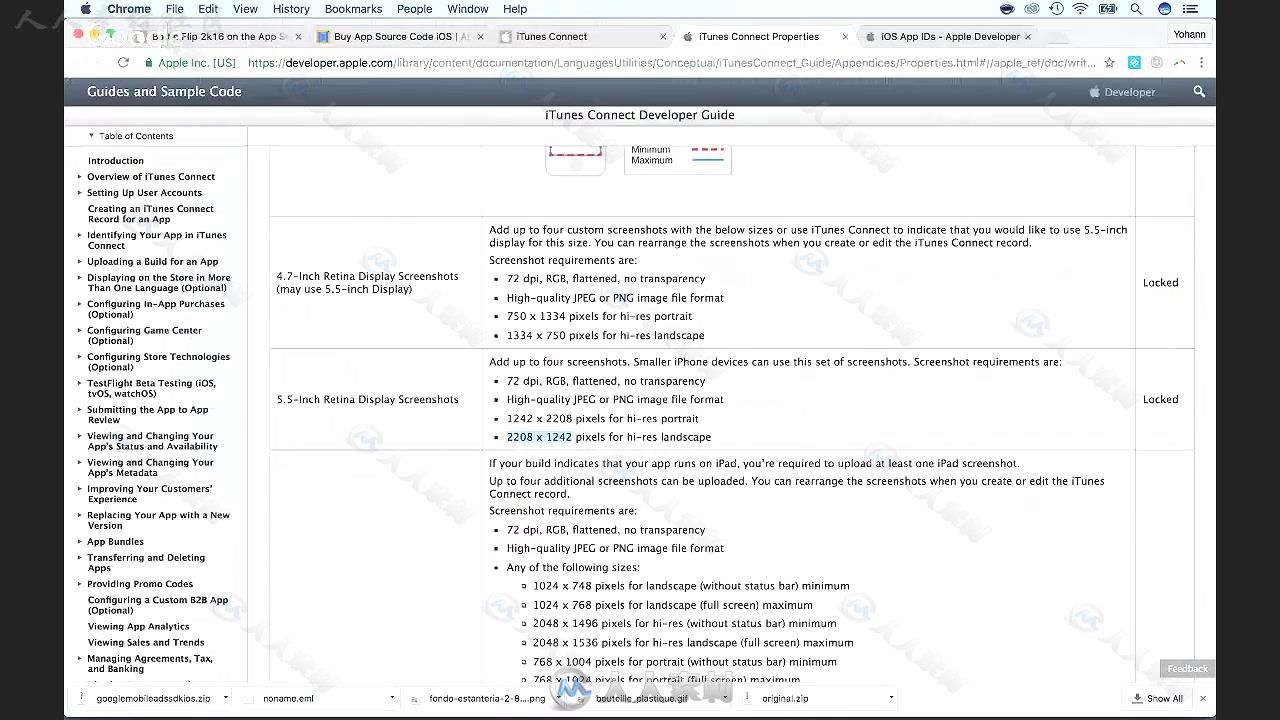This screenshot has width=1280, height=720.
Task: Close the downloads bar
Action: 1203,698
